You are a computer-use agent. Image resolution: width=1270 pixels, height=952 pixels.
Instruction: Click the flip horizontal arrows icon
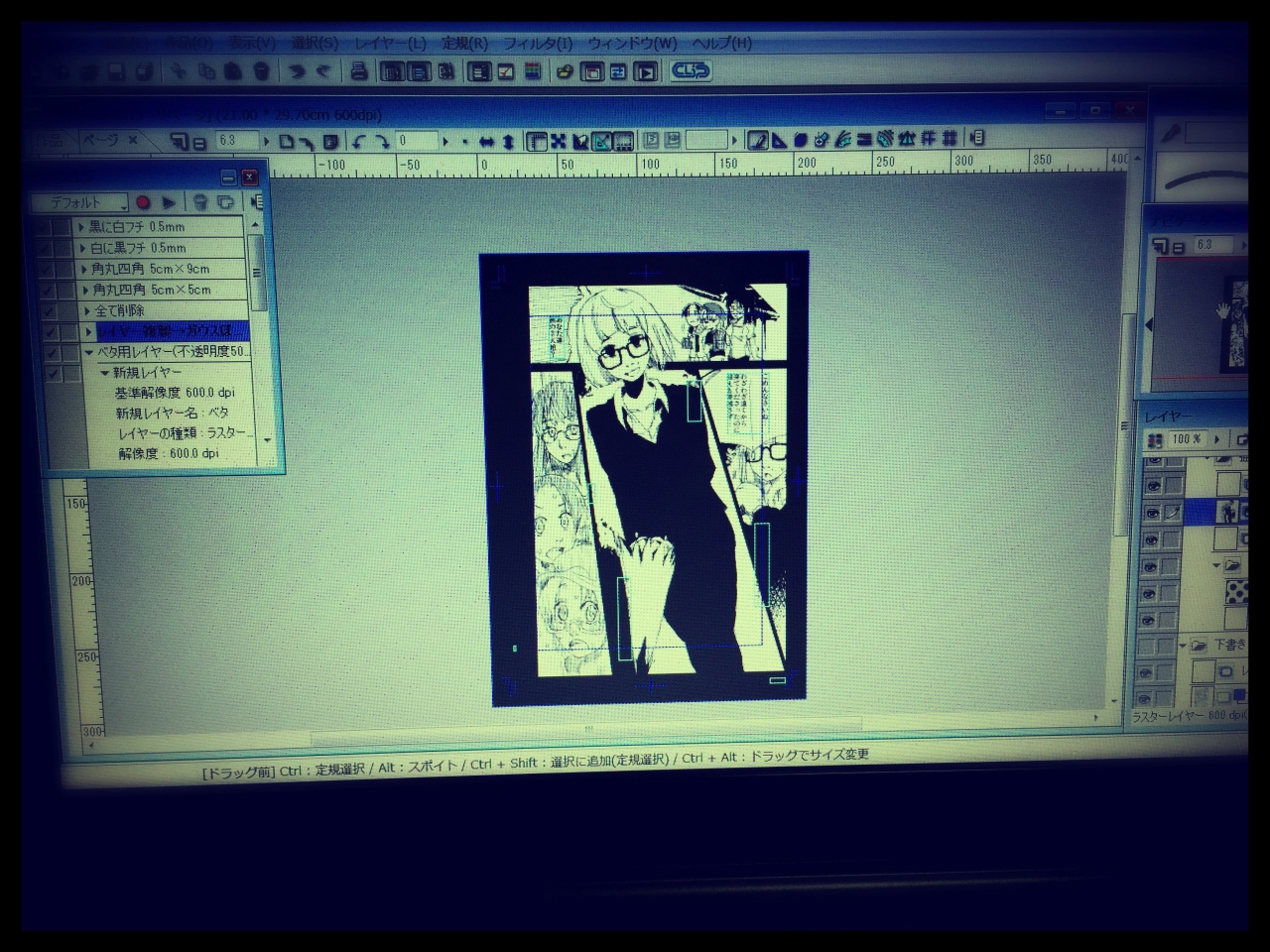click(x=486, y=141)
